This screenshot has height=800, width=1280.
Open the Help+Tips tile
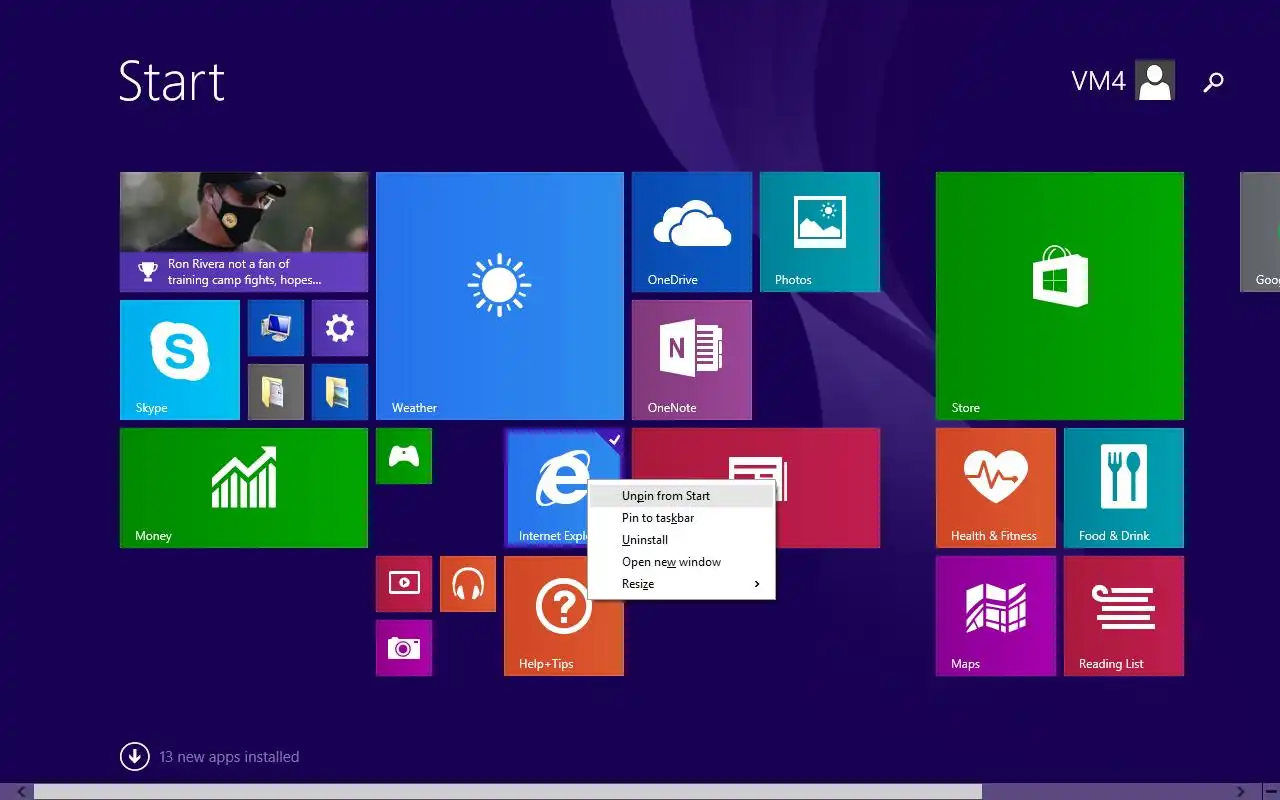coord(564,616)
